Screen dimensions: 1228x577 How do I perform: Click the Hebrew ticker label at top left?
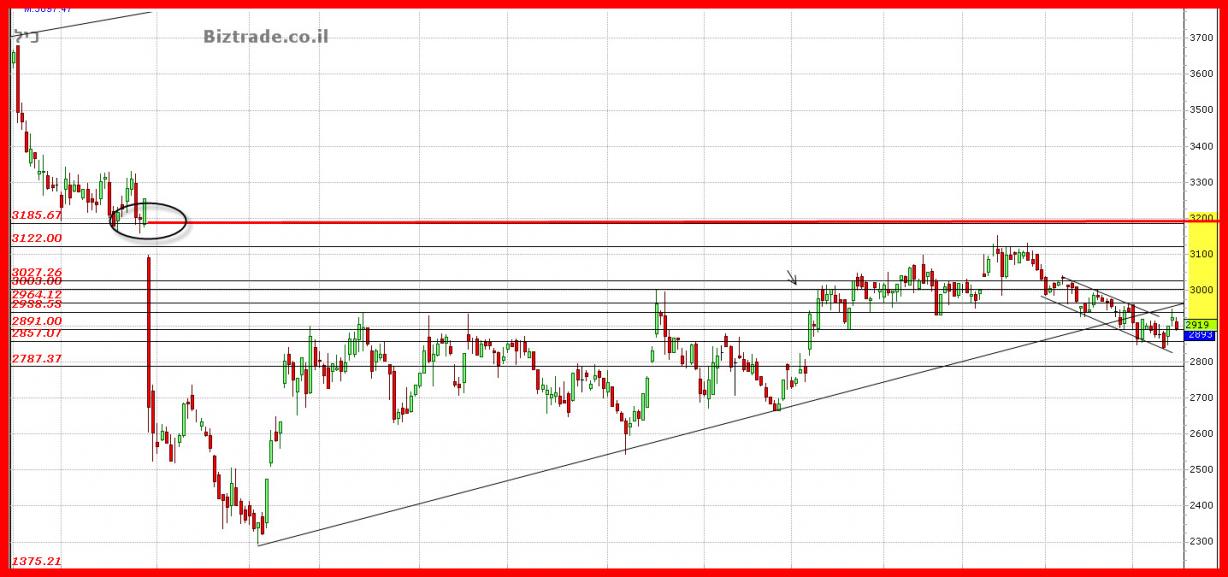pos(28,36)
